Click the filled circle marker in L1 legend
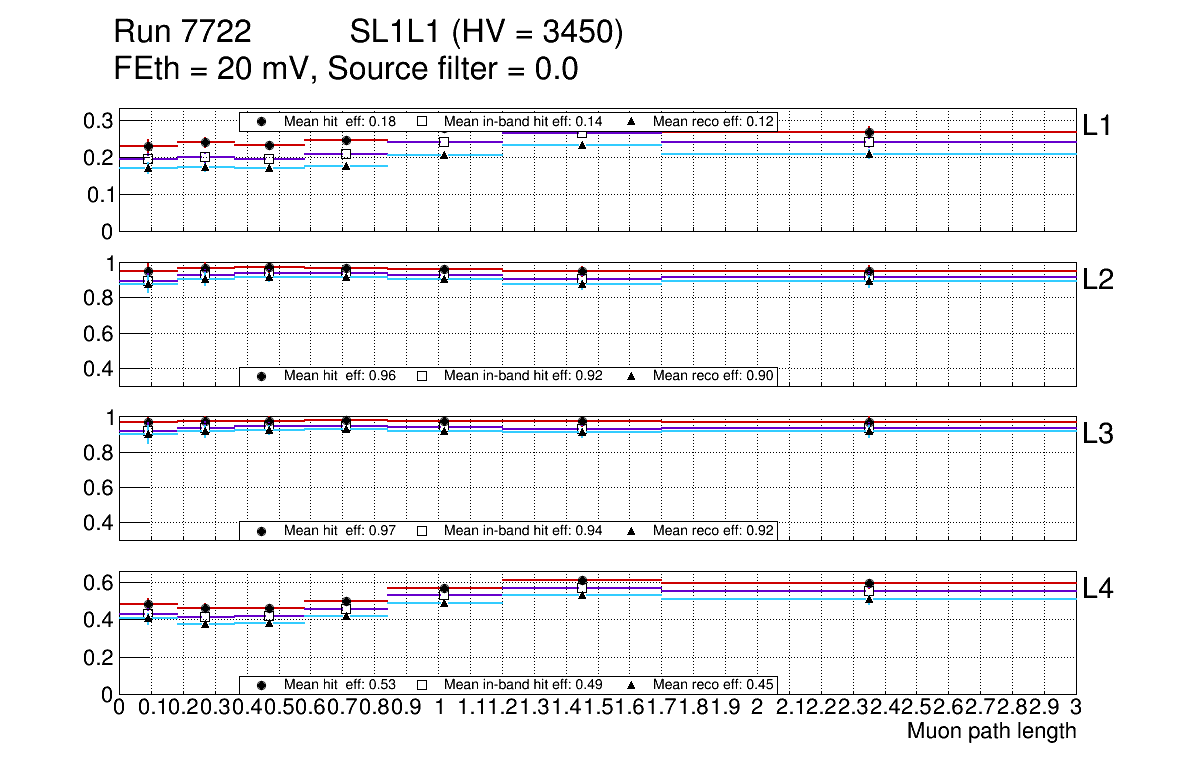Image resolution: width=1196 pixels, height=772 pixels. click(x=262, y=121)
